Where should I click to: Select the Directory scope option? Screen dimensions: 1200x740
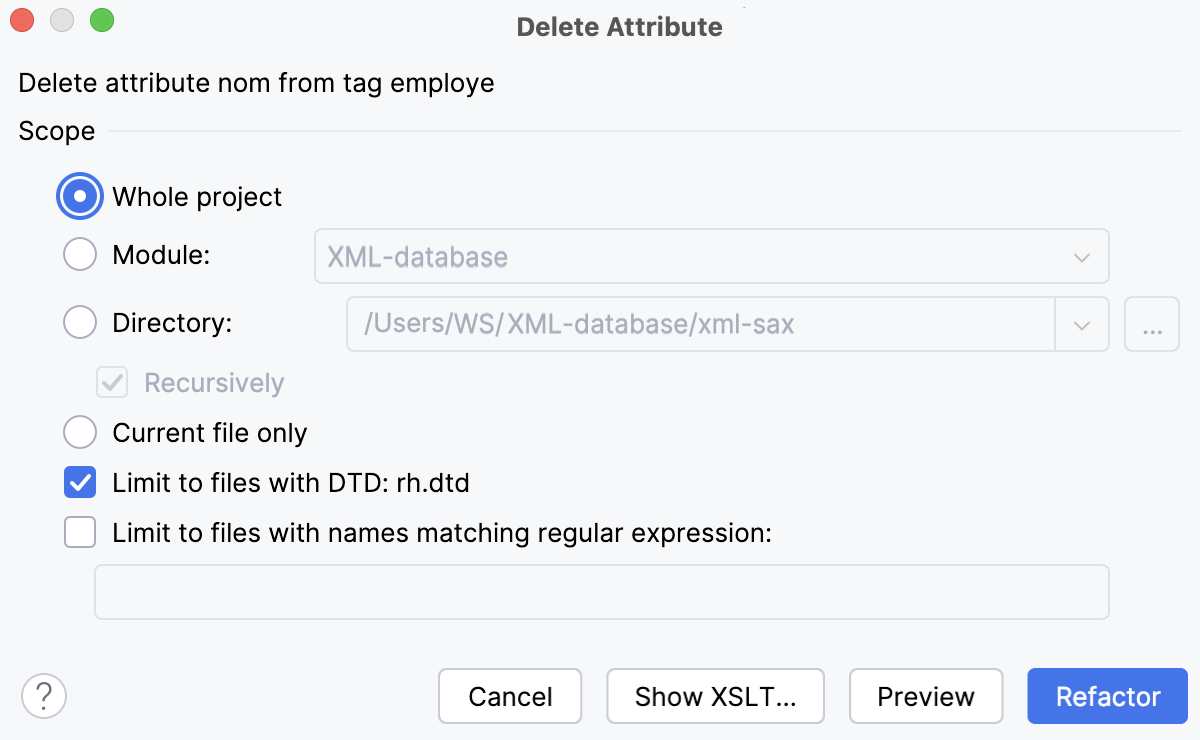click(79, 322)
